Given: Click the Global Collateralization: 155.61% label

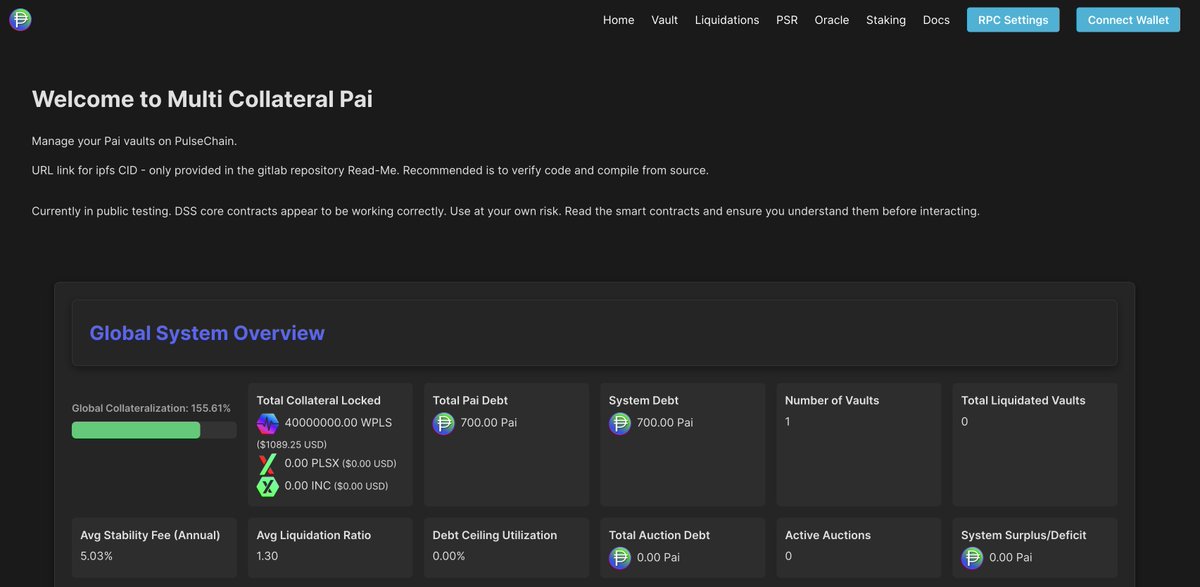Looking at the screenshot, I should [151, 408].
